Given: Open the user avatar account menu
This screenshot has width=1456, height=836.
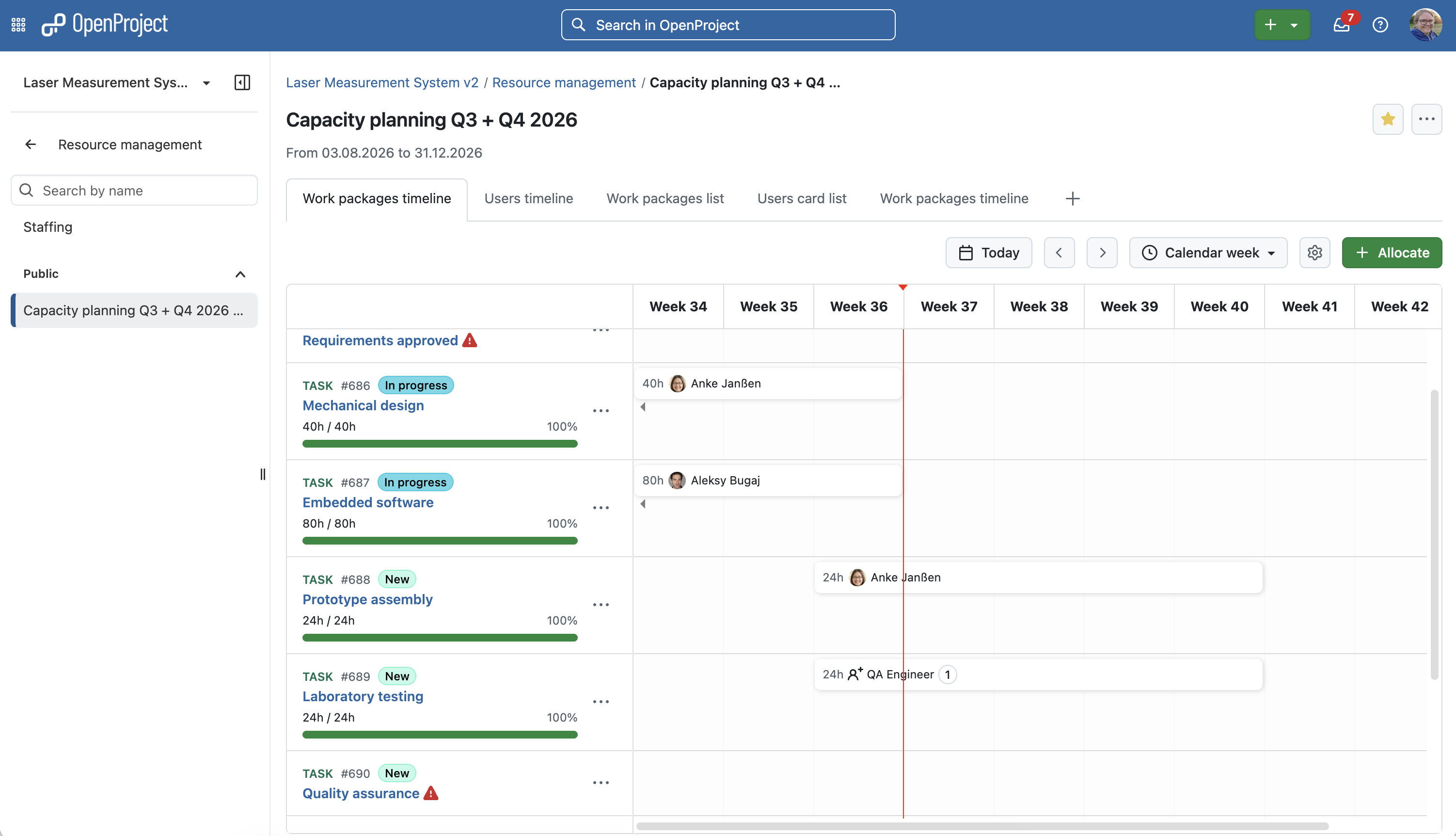Looking at the screenshot, I should 1425,25.
